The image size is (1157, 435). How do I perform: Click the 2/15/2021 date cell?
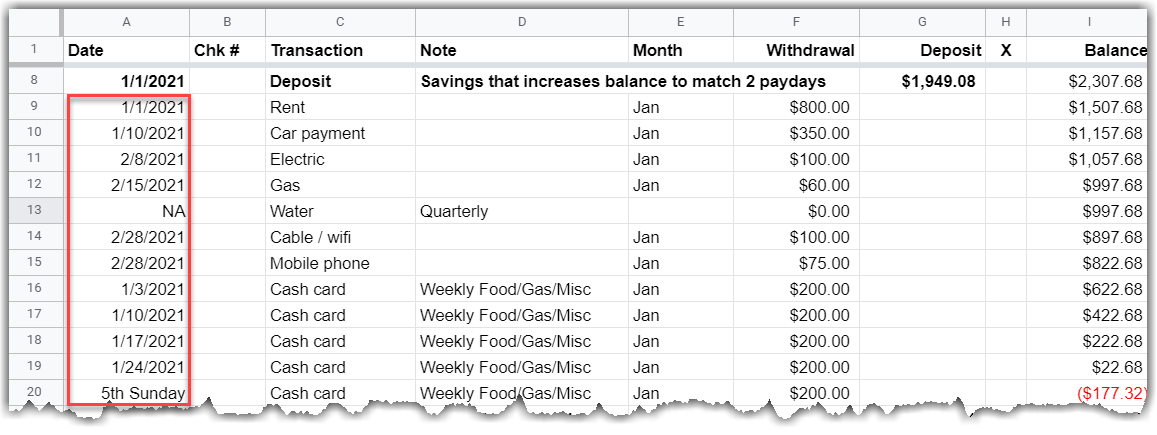[x=127, y=185]
